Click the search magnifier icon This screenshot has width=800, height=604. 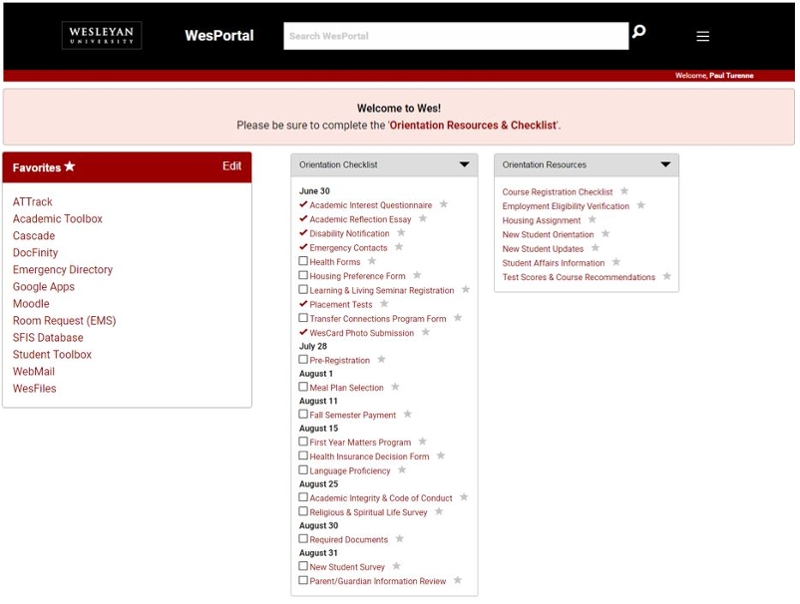(639, 32)
